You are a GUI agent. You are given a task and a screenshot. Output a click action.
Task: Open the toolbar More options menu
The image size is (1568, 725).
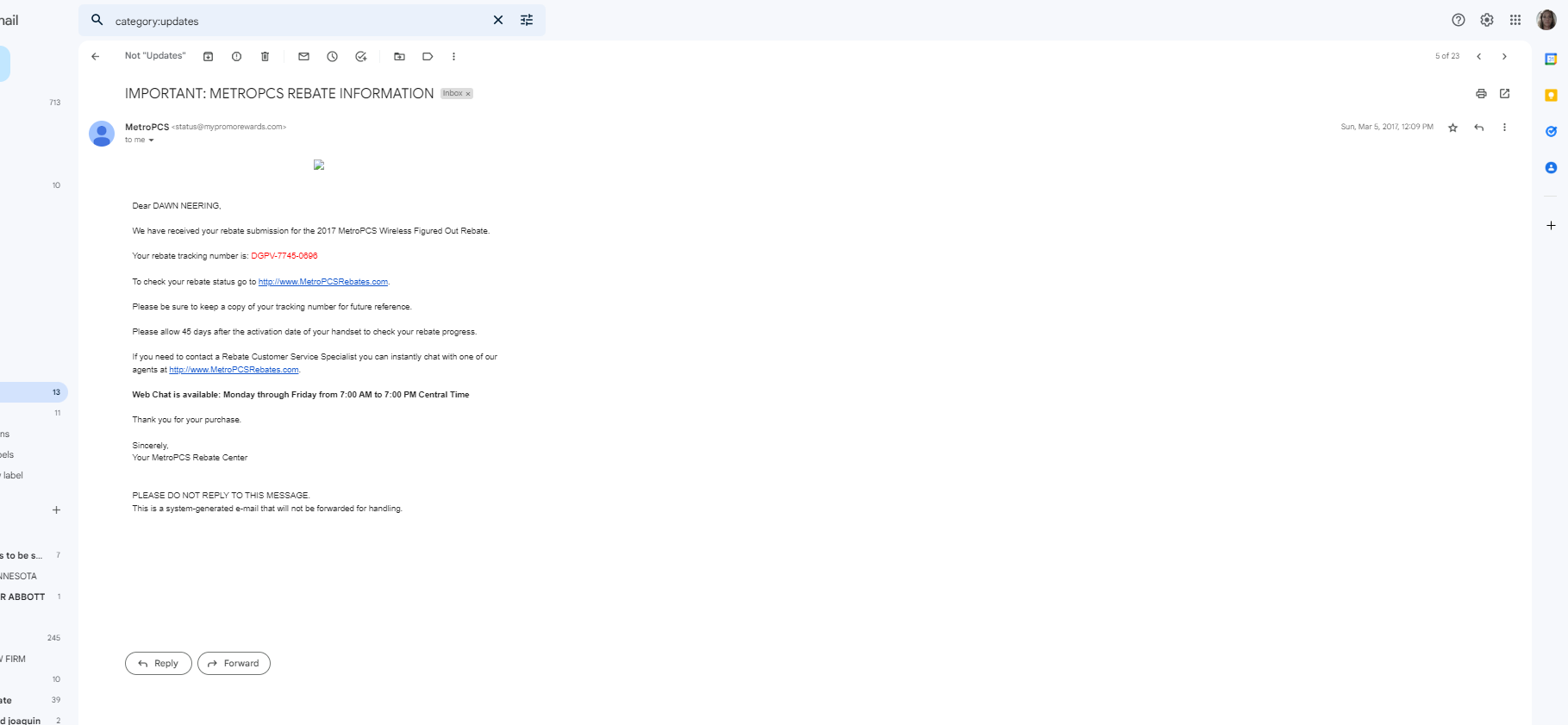[453, 57]
